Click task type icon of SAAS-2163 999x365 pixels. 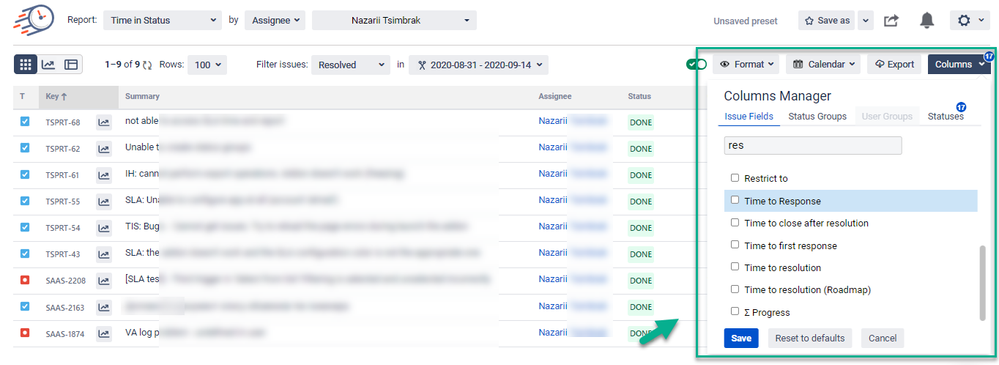click(25, 306)
